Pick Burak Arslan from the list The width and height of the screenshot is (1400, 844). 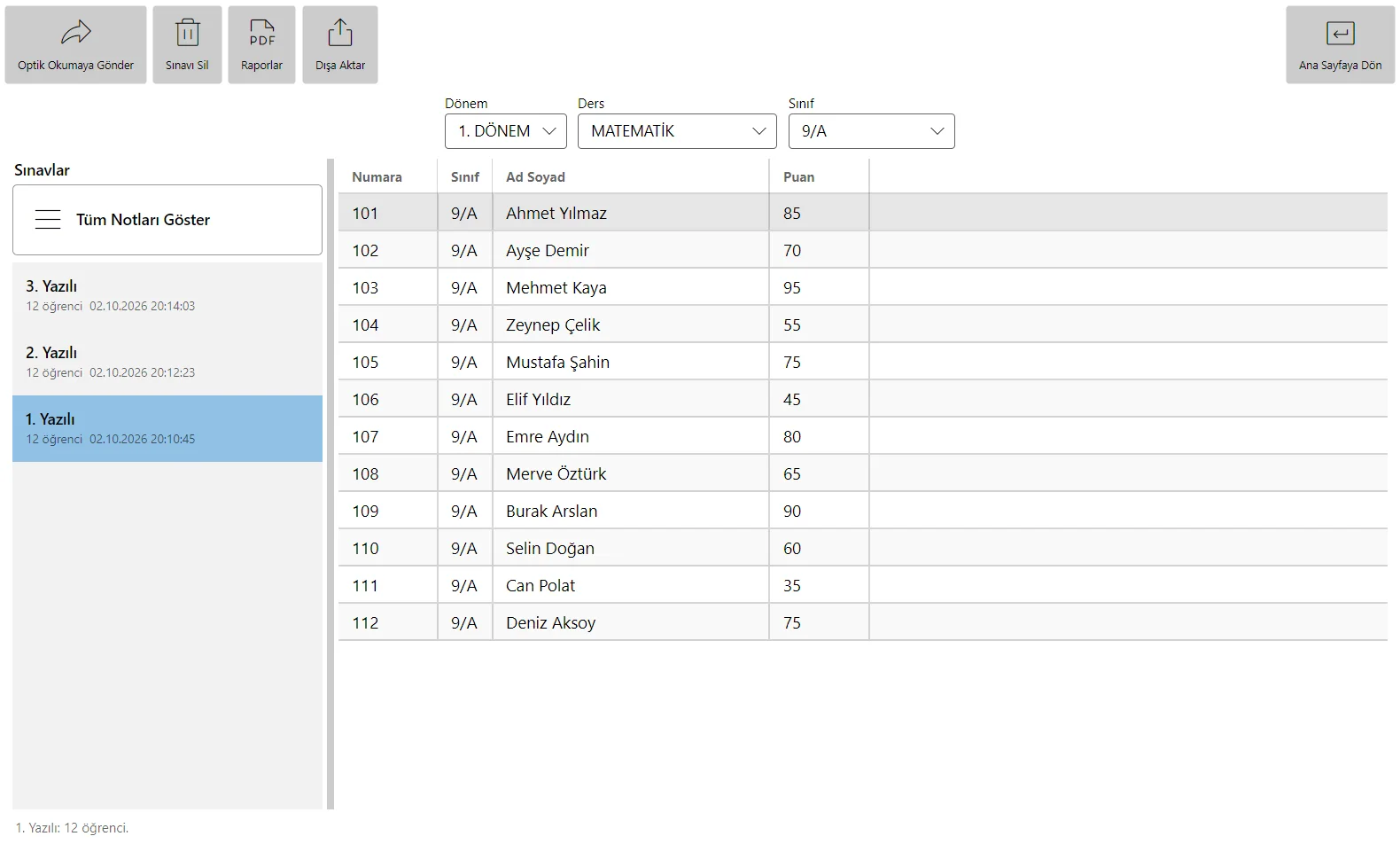(x=863, y=511)
